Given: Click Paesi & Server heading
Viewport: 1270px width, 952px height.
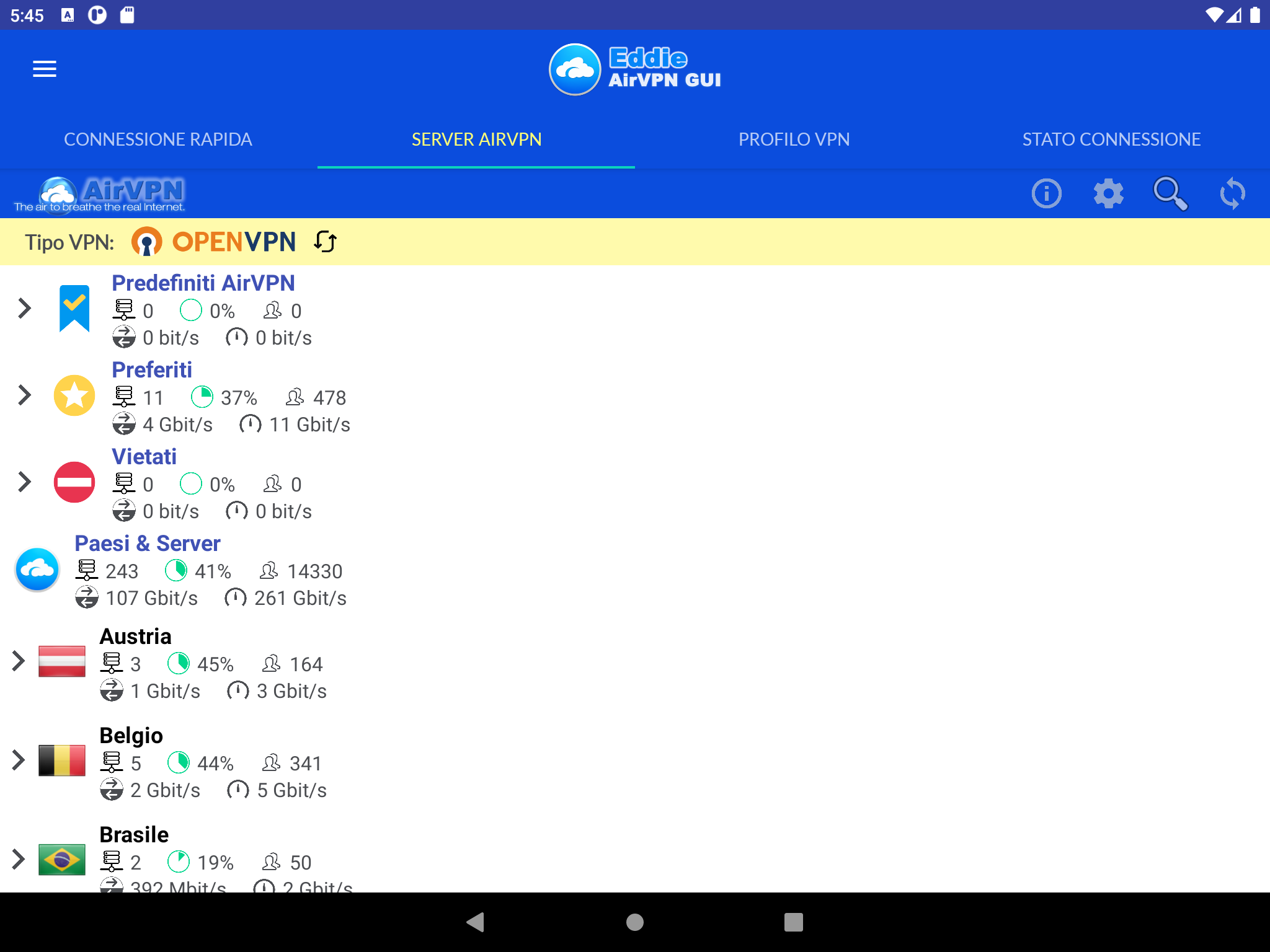Looking at the screenshot, I should (x=148, y=544).
